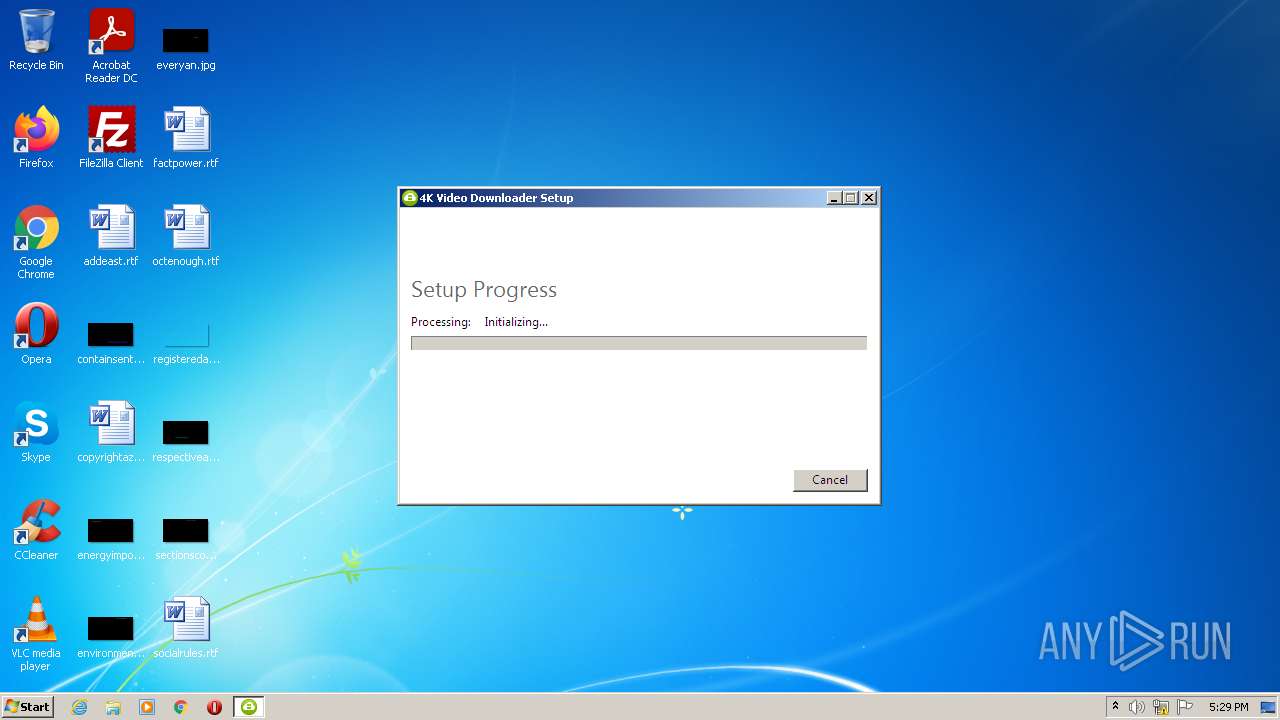Open the Windows Start menu

(x=27, y=707)
